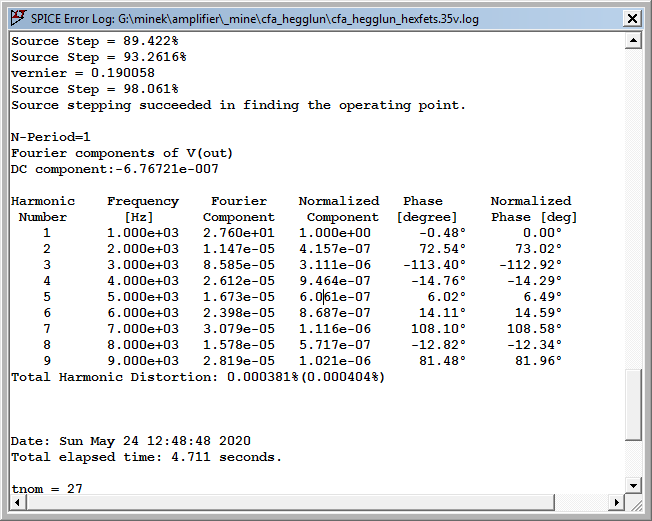Click the normalized value 3.111e-06

tap(335, 265)
